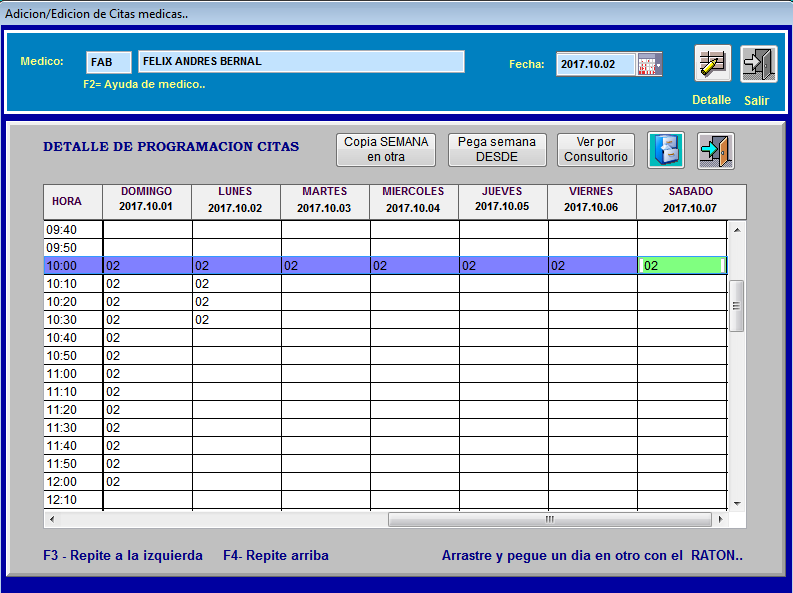Click the 12:10 hour row label
The width and height of the screenshot is (793, 593).
click(x=73, y=500)
